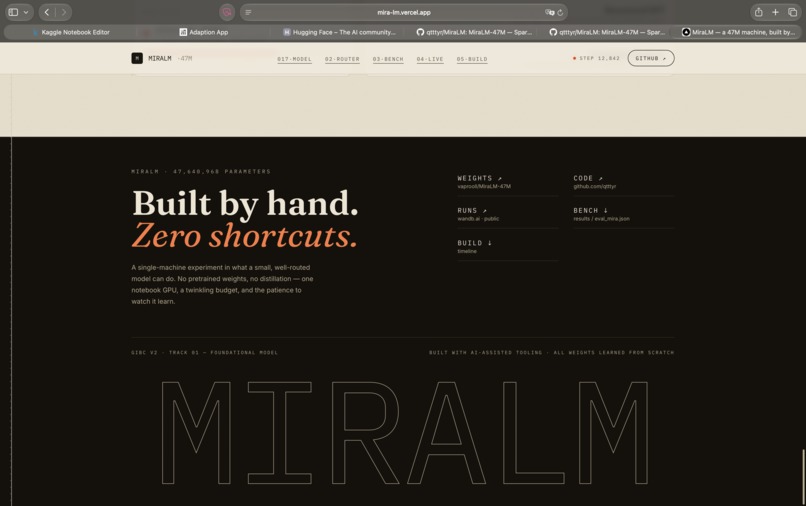Click the orange 'Zero shortcuts.' heading
This screenshot has width=806, height=506.
click(x=244, y=236)
